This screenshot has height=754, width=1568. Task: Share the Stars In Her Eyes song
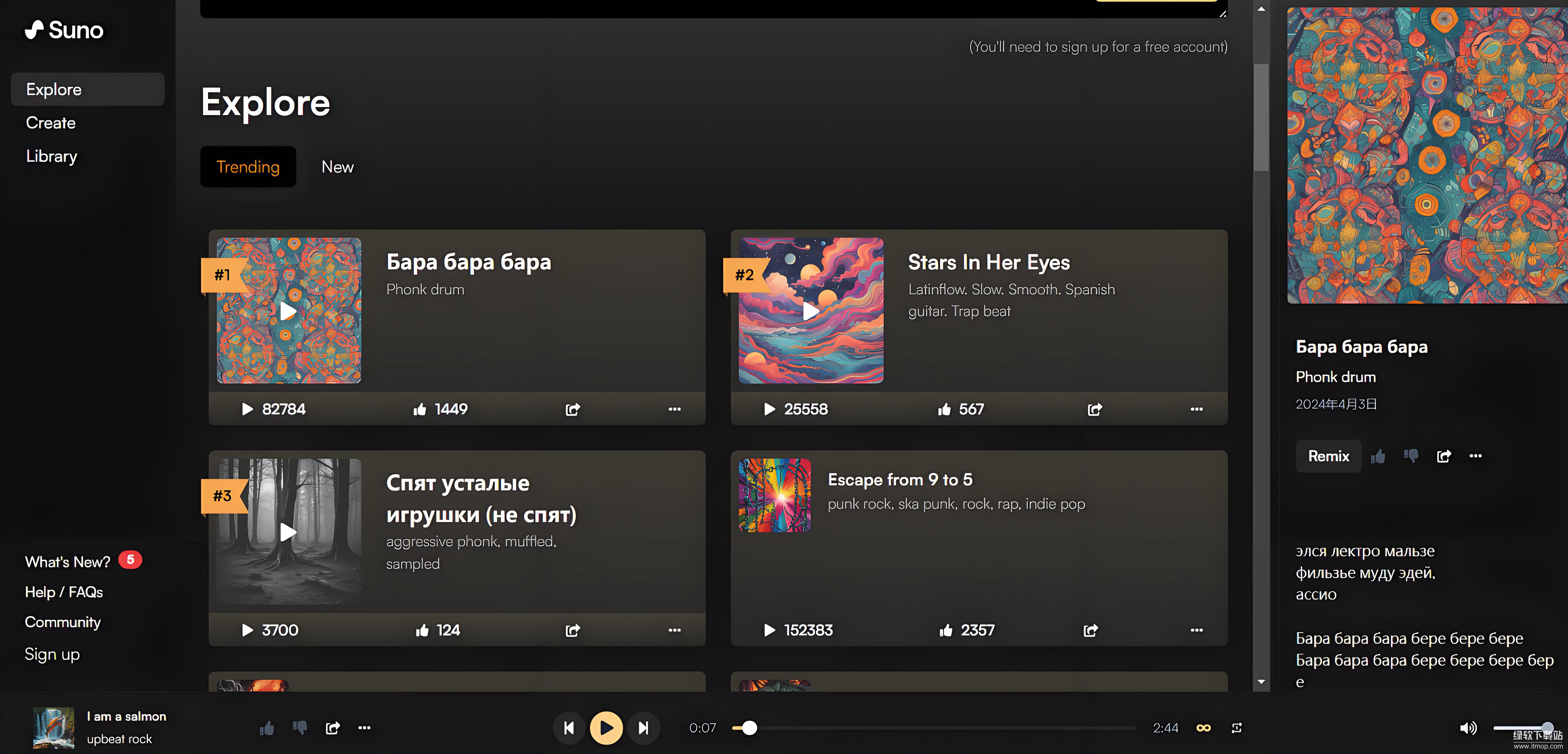1094,410
